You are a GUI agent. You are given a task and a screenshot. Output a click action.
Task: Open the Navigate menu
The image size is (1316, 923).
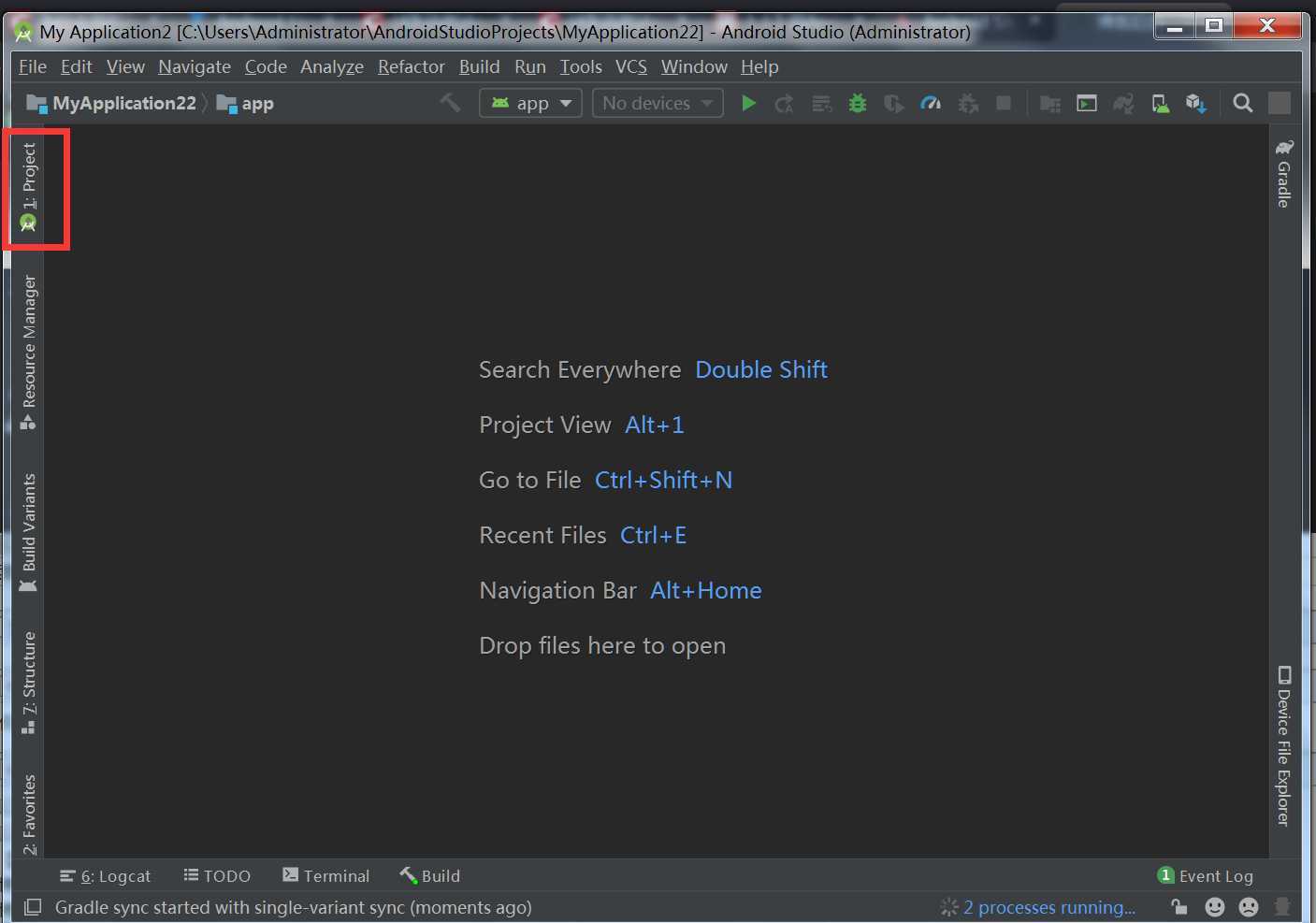[x=195, y=66]
